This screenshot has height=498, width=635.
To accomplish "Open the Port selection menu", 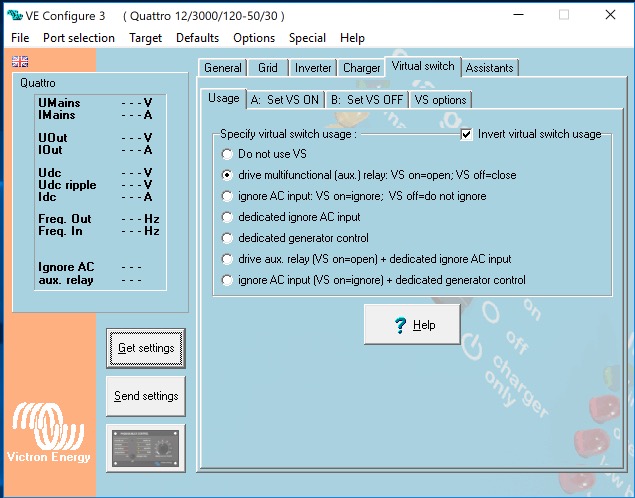I will tap(79, 38).
